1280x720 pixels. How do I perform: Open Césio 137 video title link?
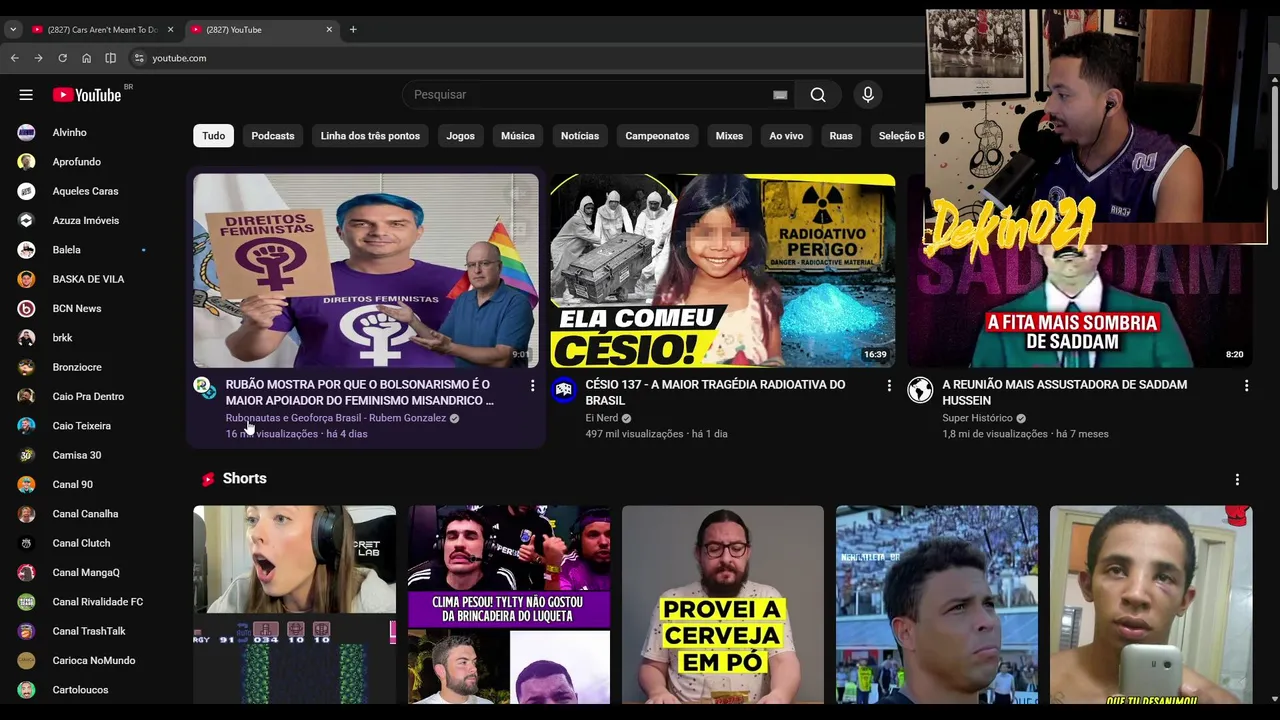pos(715,392)
